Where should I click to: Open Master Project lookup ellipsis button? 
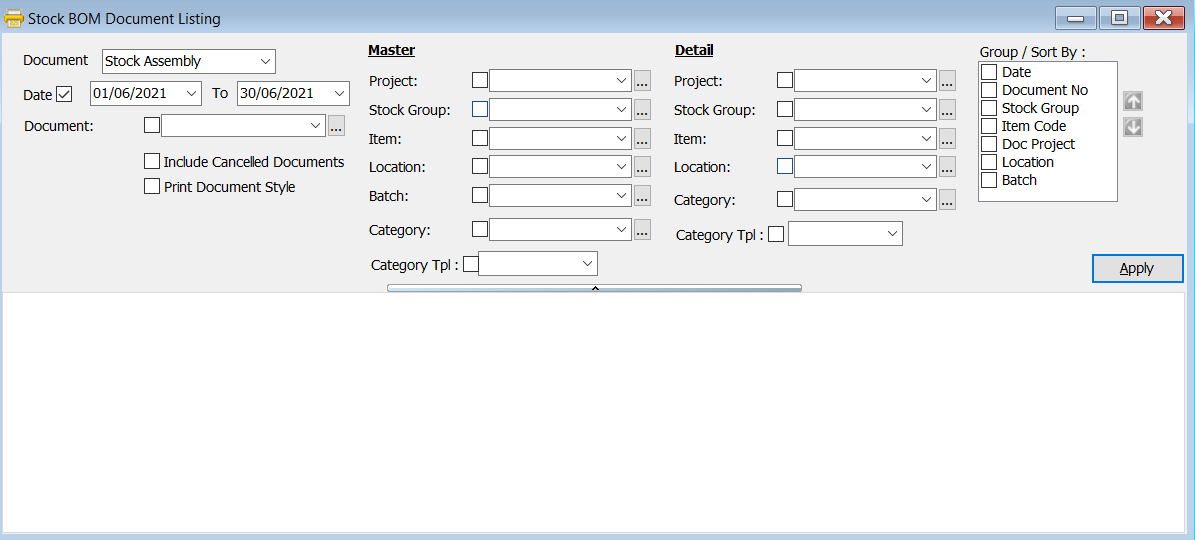[642, 81]
